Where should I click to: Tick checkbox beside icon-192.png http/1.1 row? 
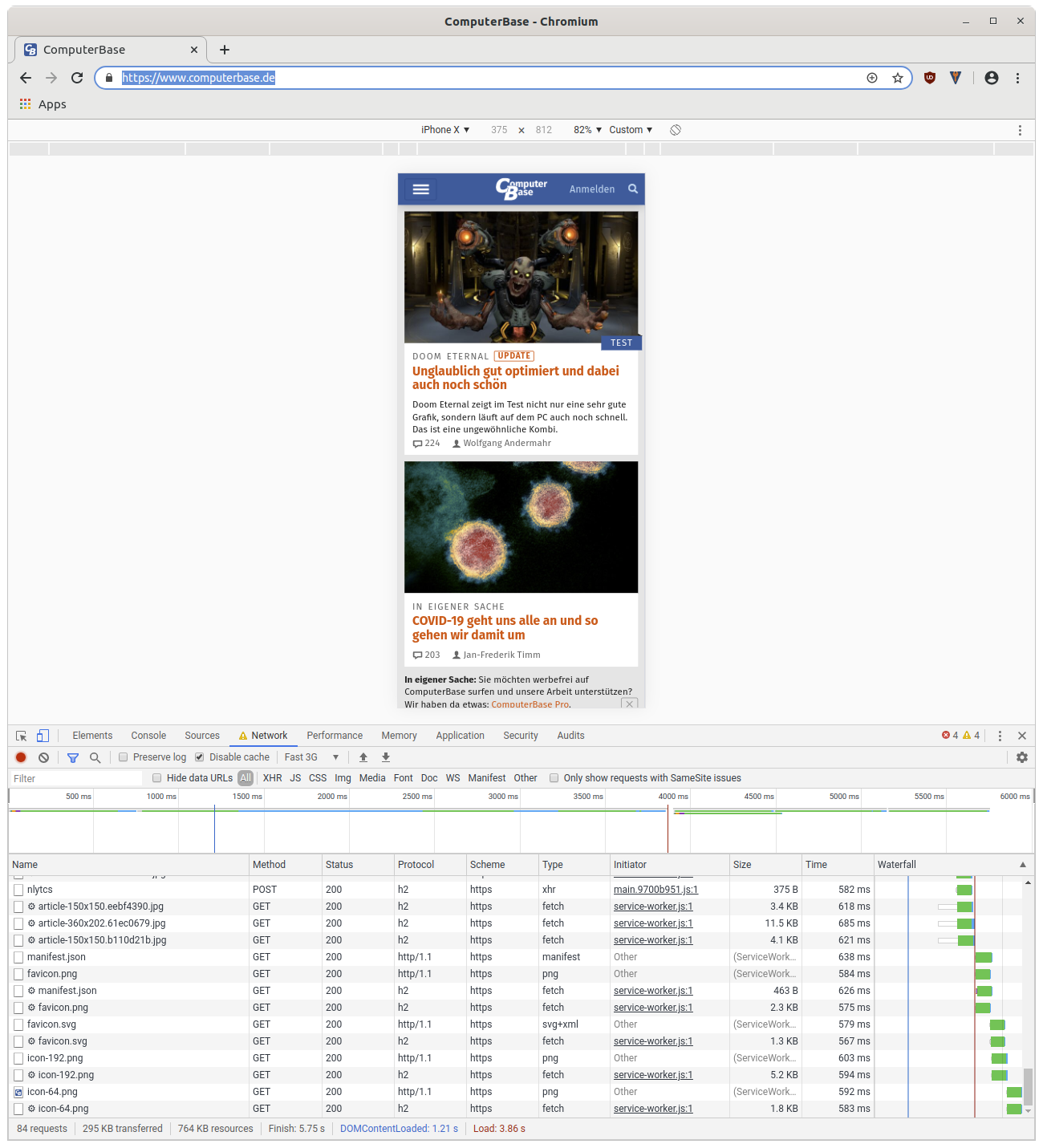18,1058
